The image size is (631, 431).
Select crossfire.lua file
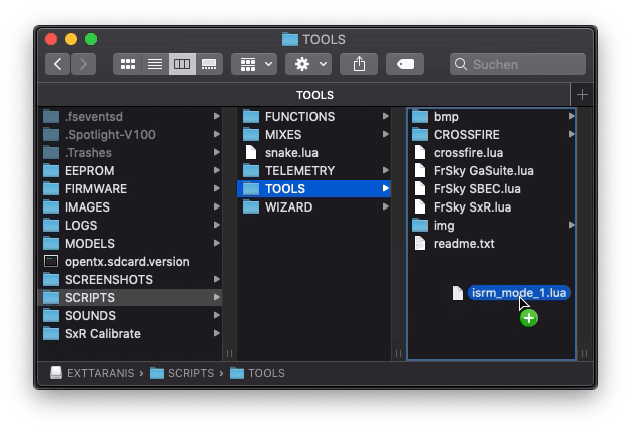pyautogui.click(x=468, y=153)
